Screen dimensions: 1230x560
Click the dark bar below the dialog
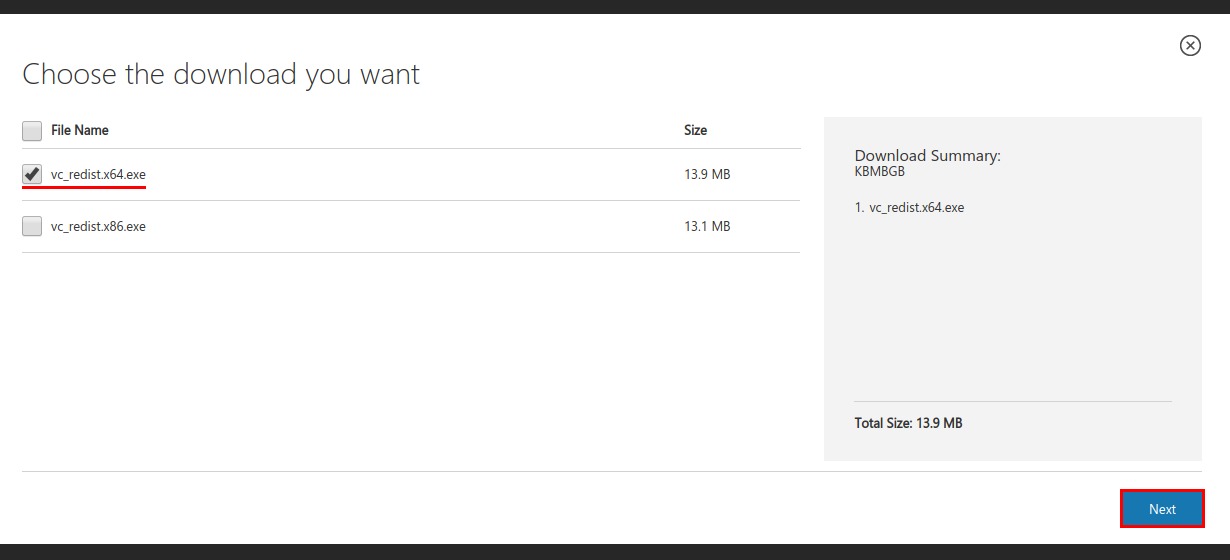[x=615, y=552]
